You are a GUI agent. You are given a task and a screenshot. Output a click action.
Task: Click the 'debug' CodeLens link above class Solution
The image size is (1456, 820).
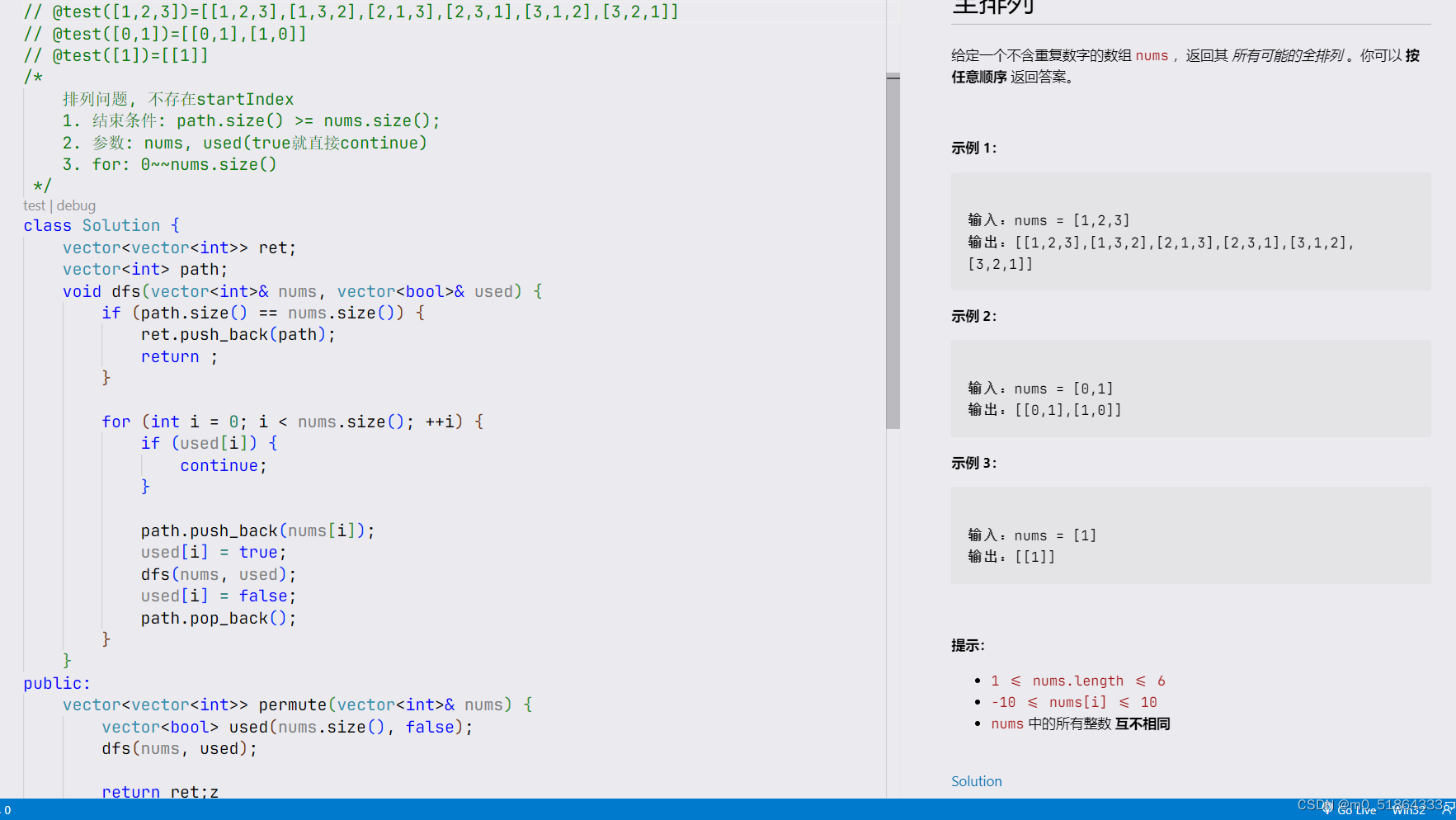point(76,205)
